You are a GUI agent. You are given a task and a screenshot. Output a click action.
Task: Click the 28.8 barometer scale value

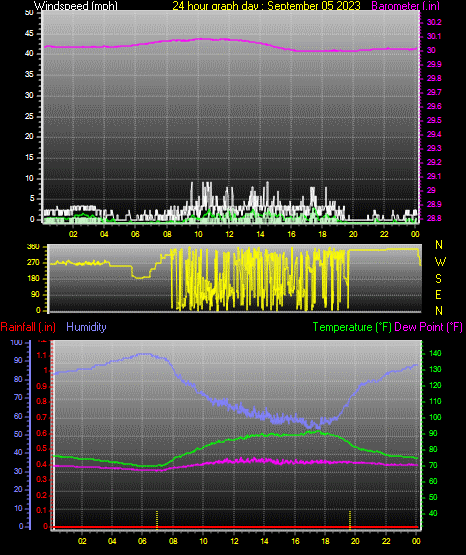434,218
